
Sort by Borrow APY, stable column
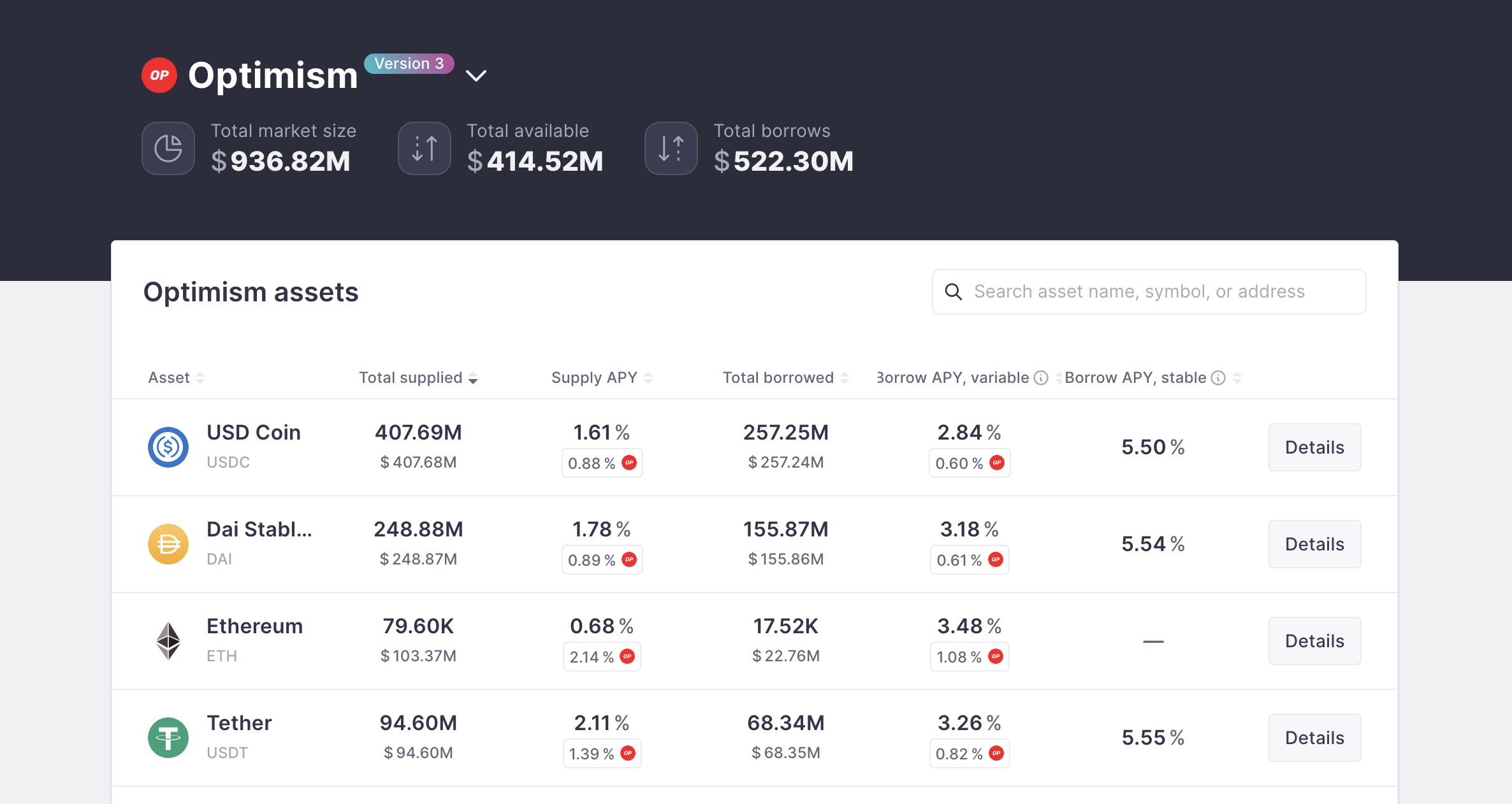pos(1152,378)
